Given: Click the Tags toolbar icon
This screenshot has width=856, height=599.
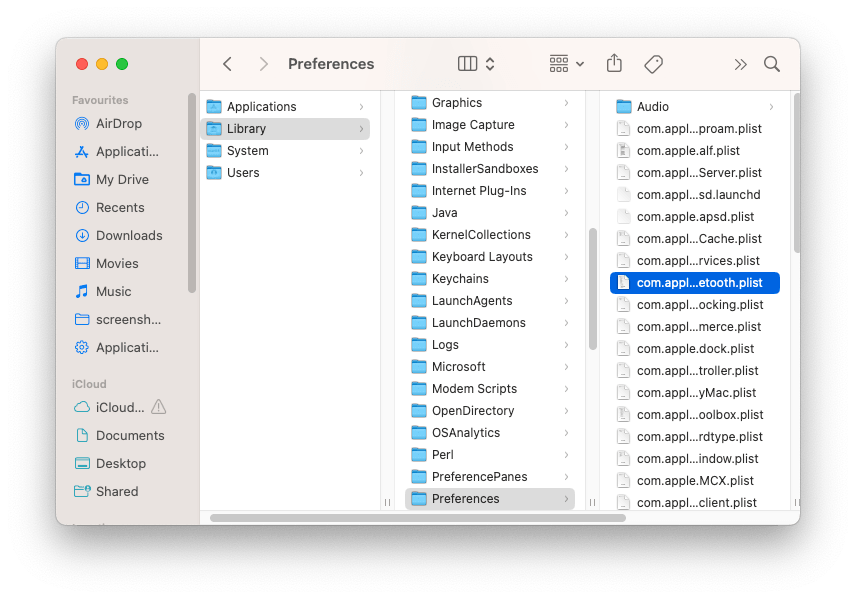Looking at the screenshot, I should [x=653, y=64].
